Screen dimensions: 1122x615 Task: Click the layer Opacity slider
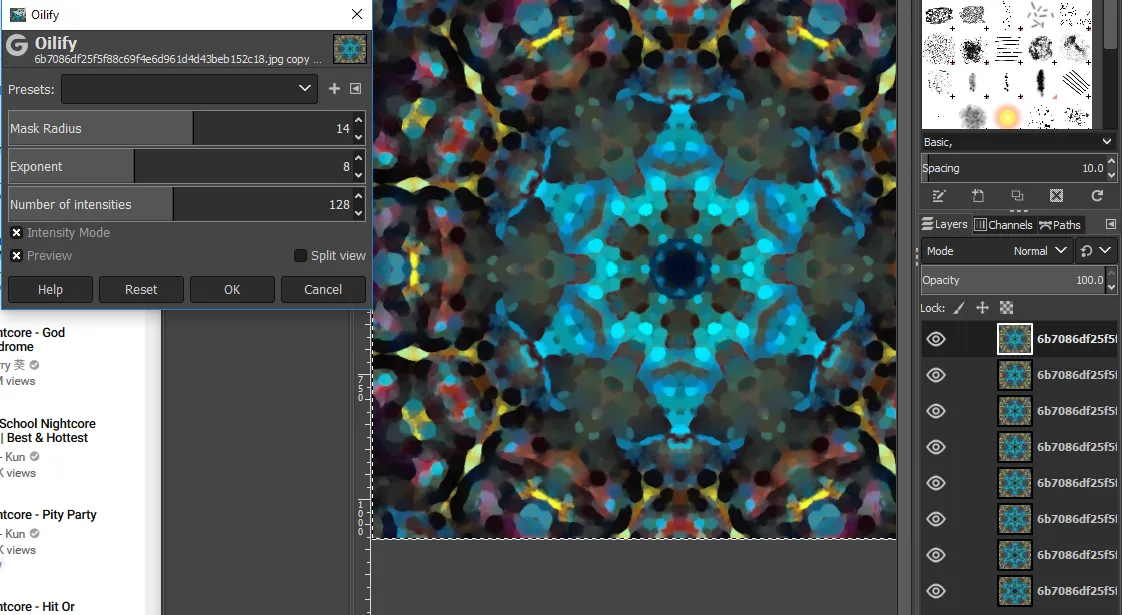pos(1013,280)
